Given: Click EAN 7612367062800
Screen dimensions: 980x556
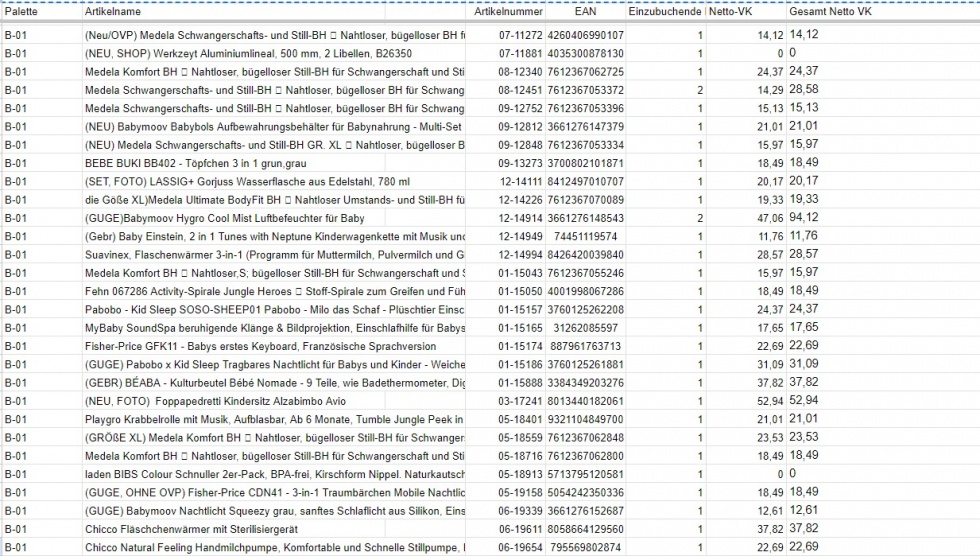Looking at the screenshot, I should [585, 456].
